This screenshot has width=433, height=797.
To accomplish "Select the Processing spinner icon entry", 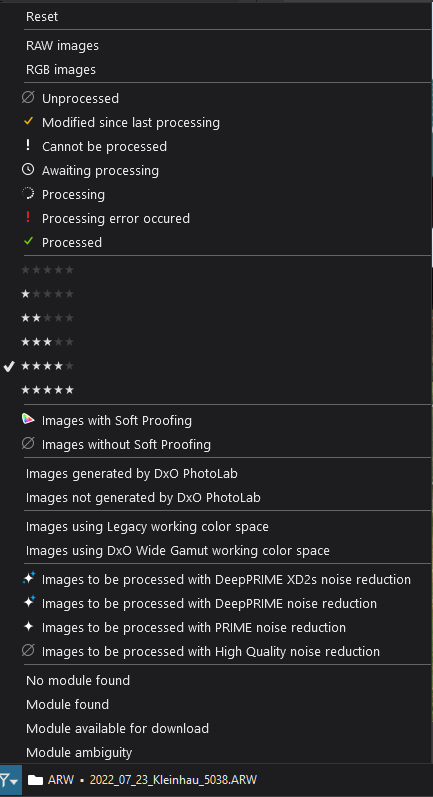I will 28,194.
